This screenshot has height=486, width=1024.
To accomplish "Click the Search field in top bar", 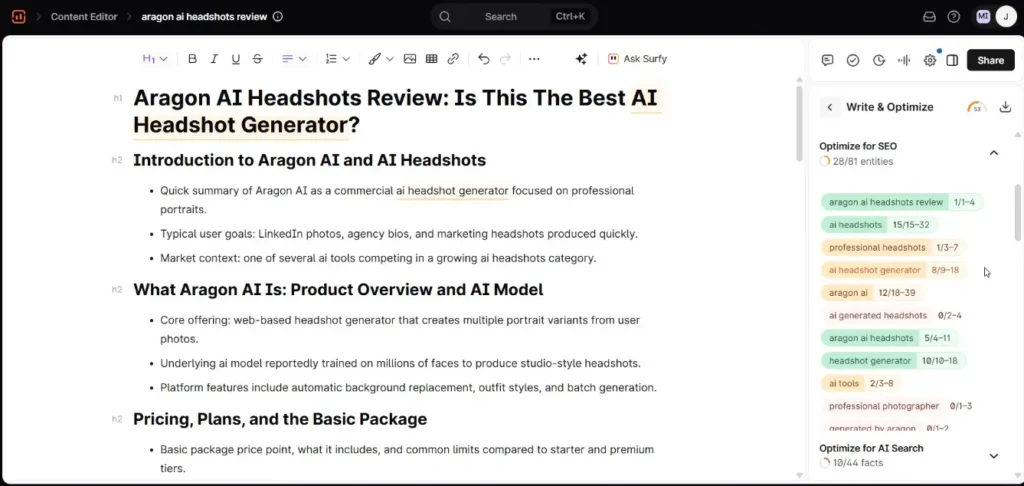I will [x=514, y=17].
